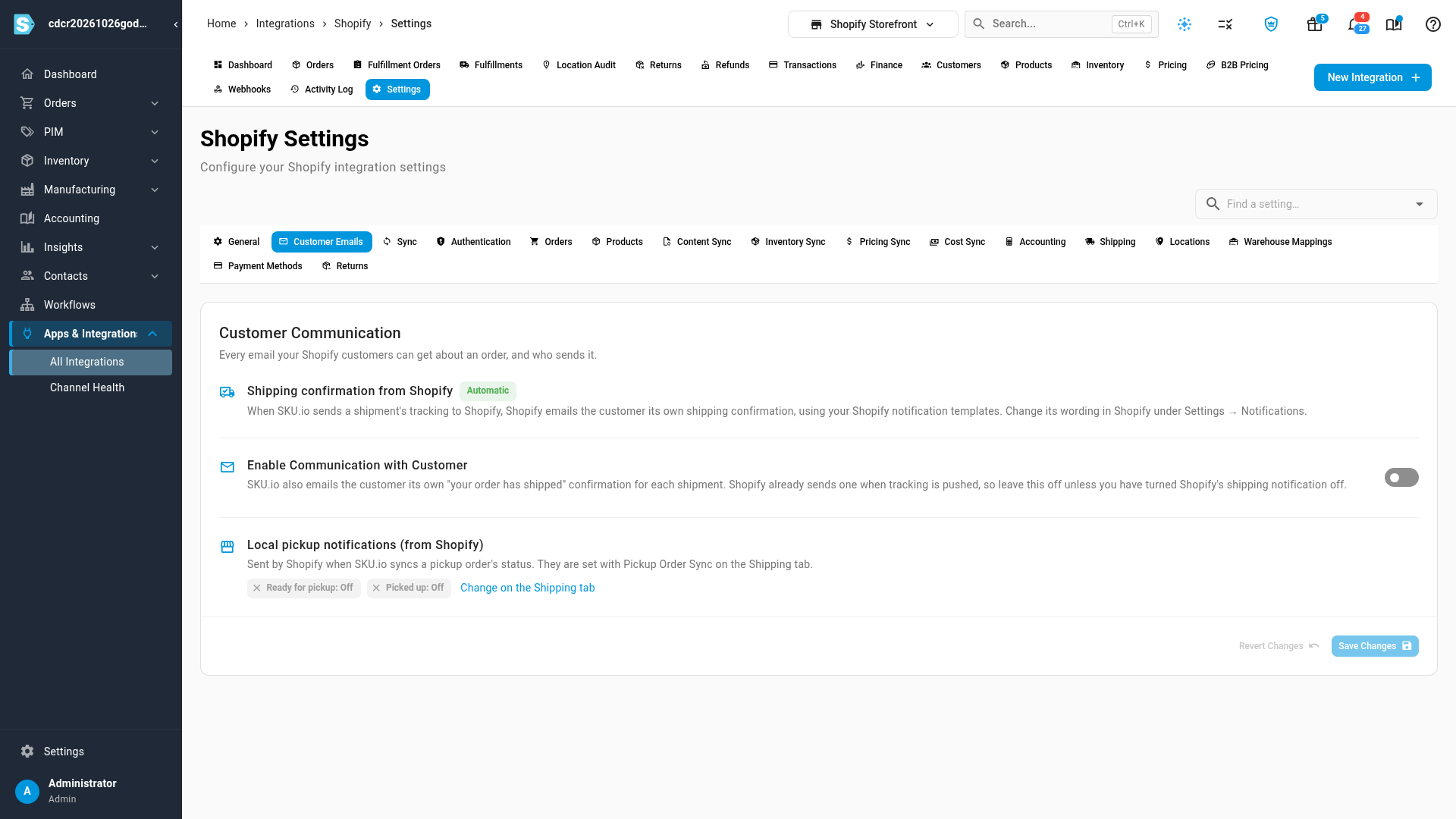Viewport: 1456px width, 819px height.
Task: Open the Webhooks tab
Action: click(242, 89)
